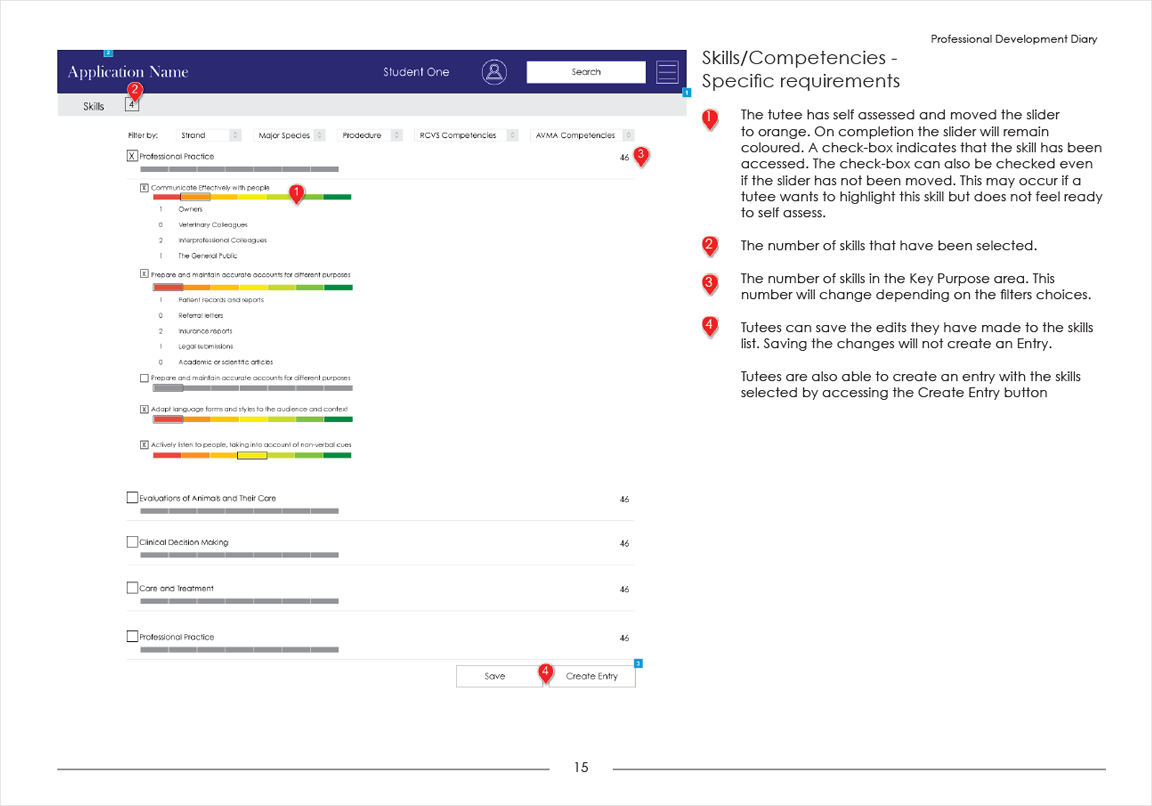Check the Clinical Decision Making box
Screen dimensions: 1152x806
click(x=132, y=541)
